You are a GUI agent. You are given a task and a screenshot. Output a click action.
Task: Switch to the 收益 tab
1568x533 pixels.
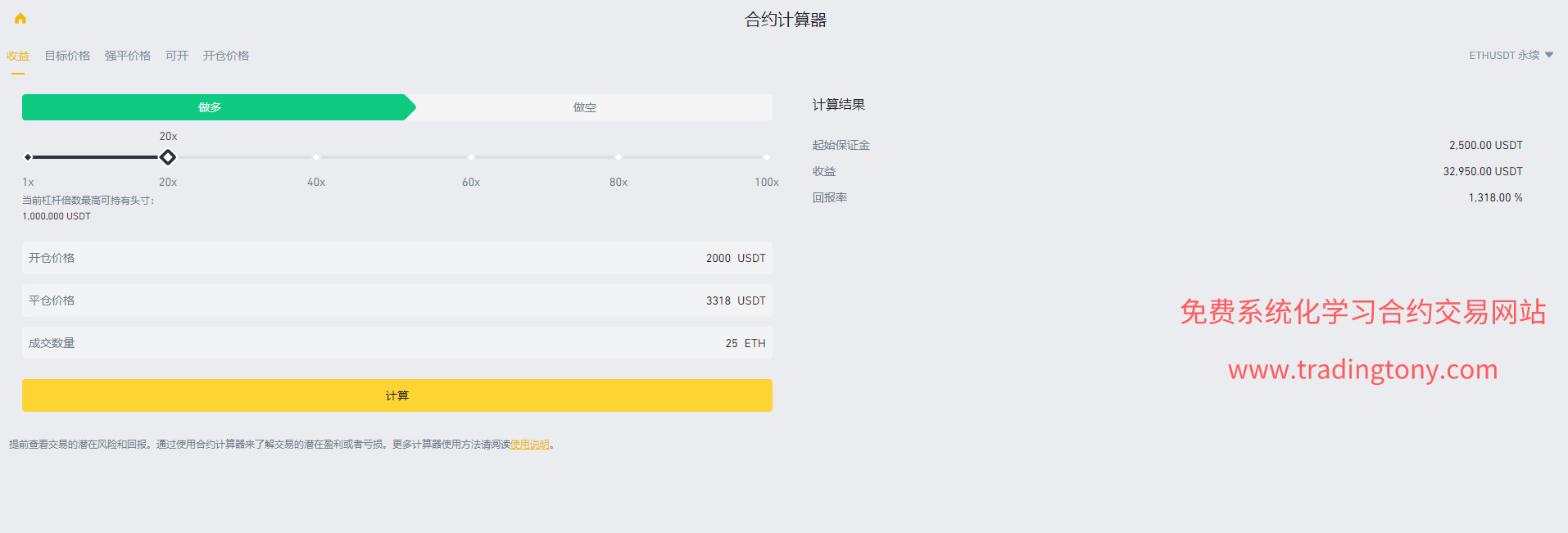point(18,56)
